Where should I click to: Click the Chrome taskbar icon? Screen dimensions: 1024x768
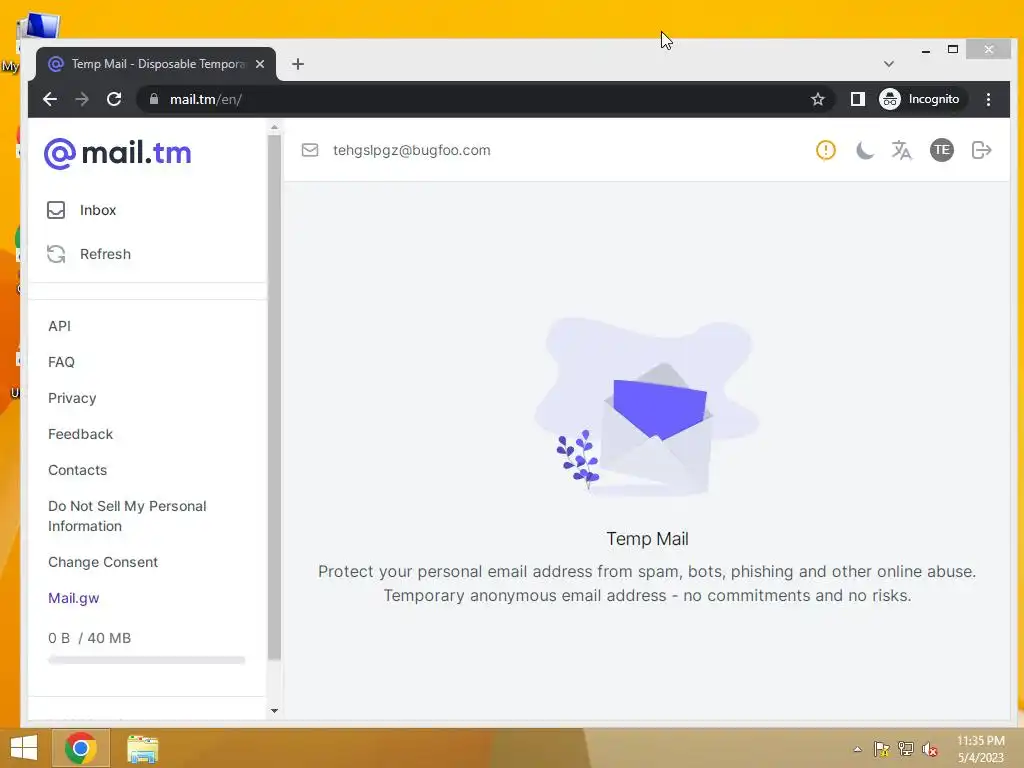80,748
